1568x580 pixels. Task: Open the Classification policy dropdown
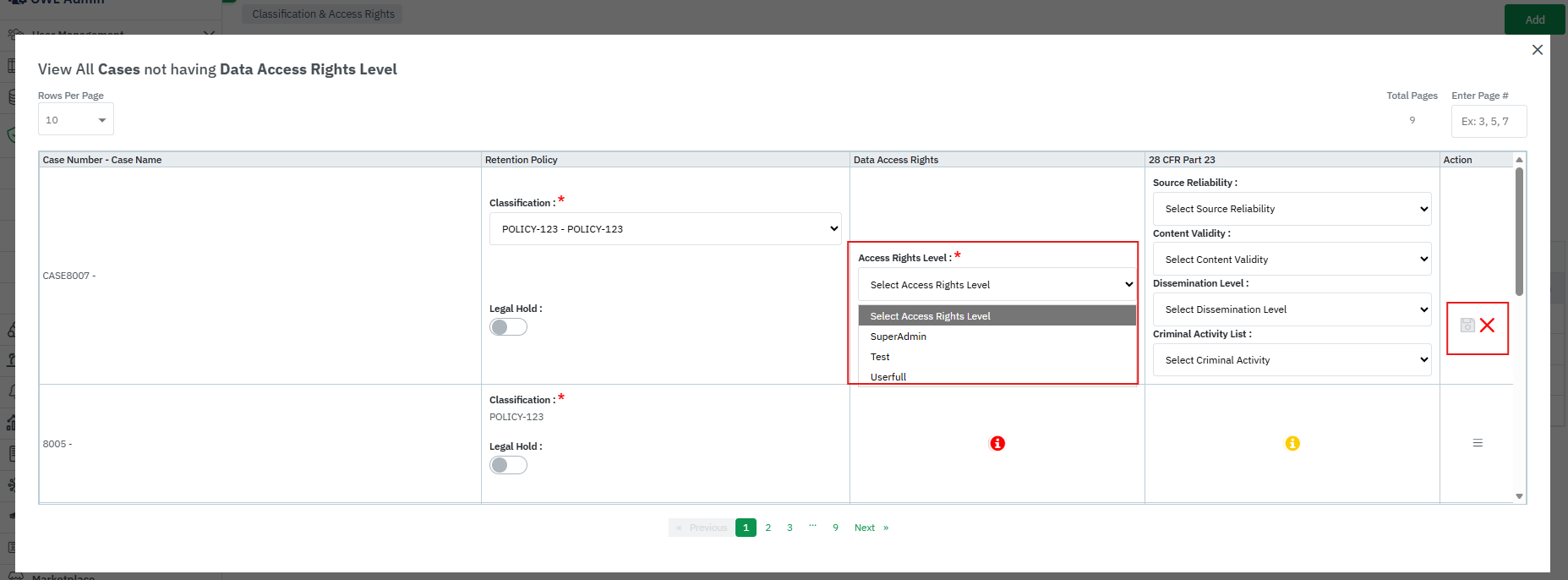(665, 229)
